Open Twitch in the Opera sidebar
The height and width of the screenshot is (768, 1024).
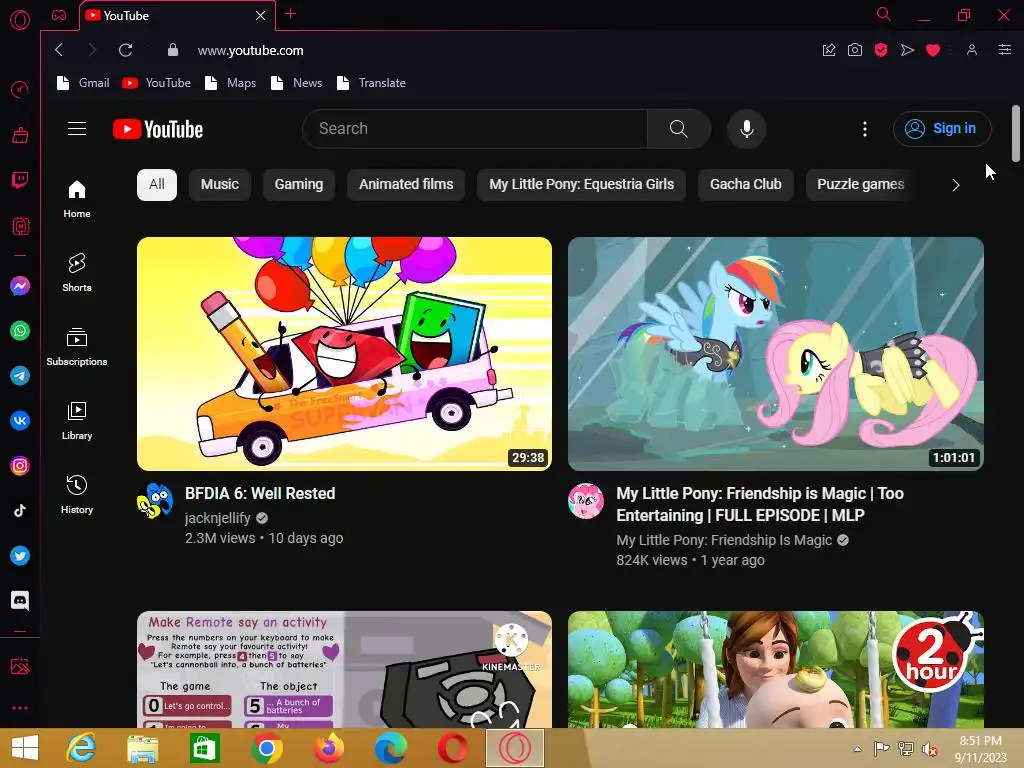pos(20,180)
